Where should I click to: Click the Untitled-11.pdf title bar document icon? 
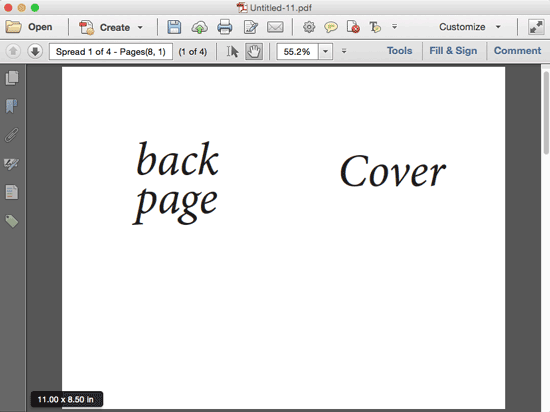tap(242, 7)
